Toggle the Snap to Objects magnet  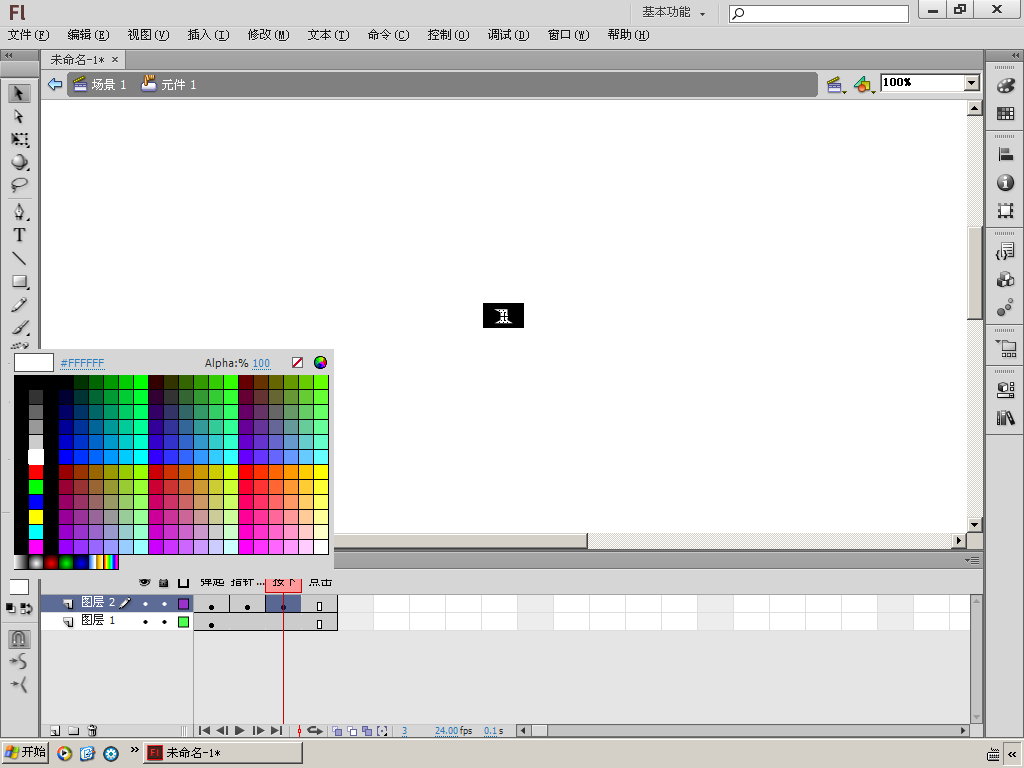[19, 638]
